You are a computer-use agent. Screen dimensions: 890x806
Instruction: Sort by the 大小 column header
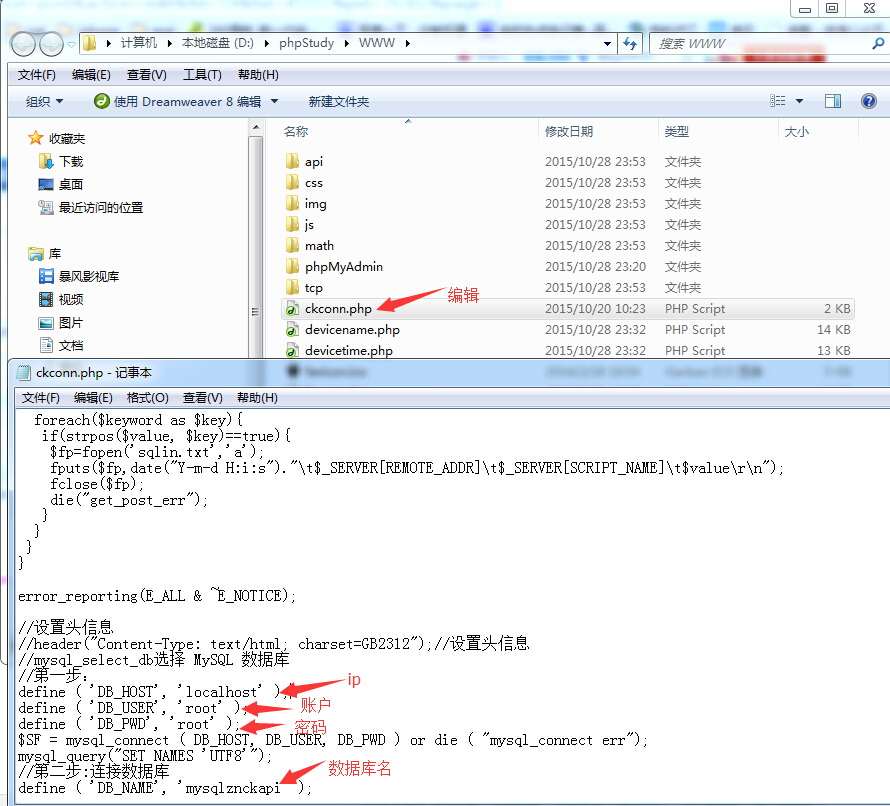[796, 132]
